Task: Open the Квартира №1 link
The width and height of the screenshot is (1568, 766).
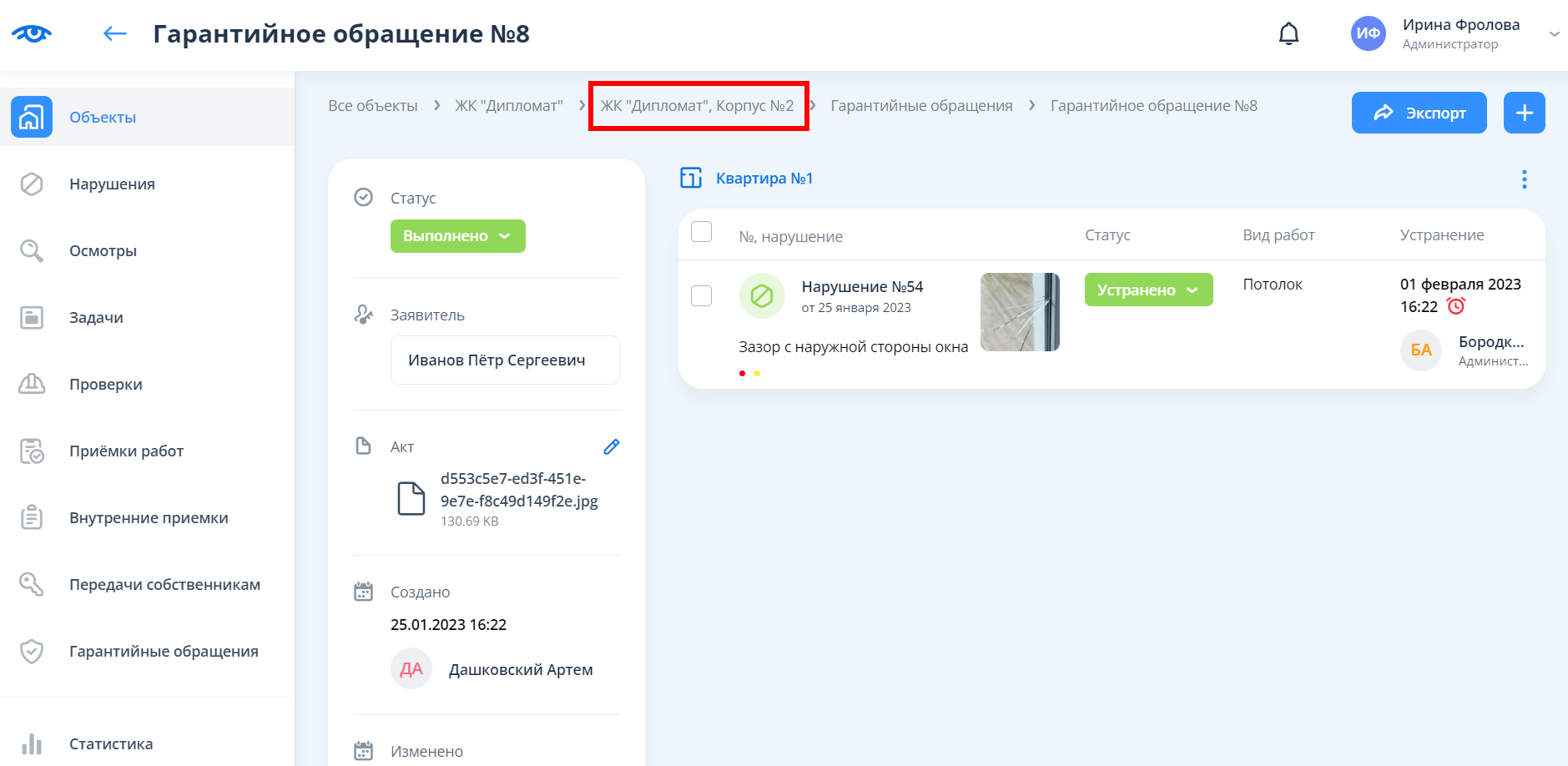Action: coord(764,179)
